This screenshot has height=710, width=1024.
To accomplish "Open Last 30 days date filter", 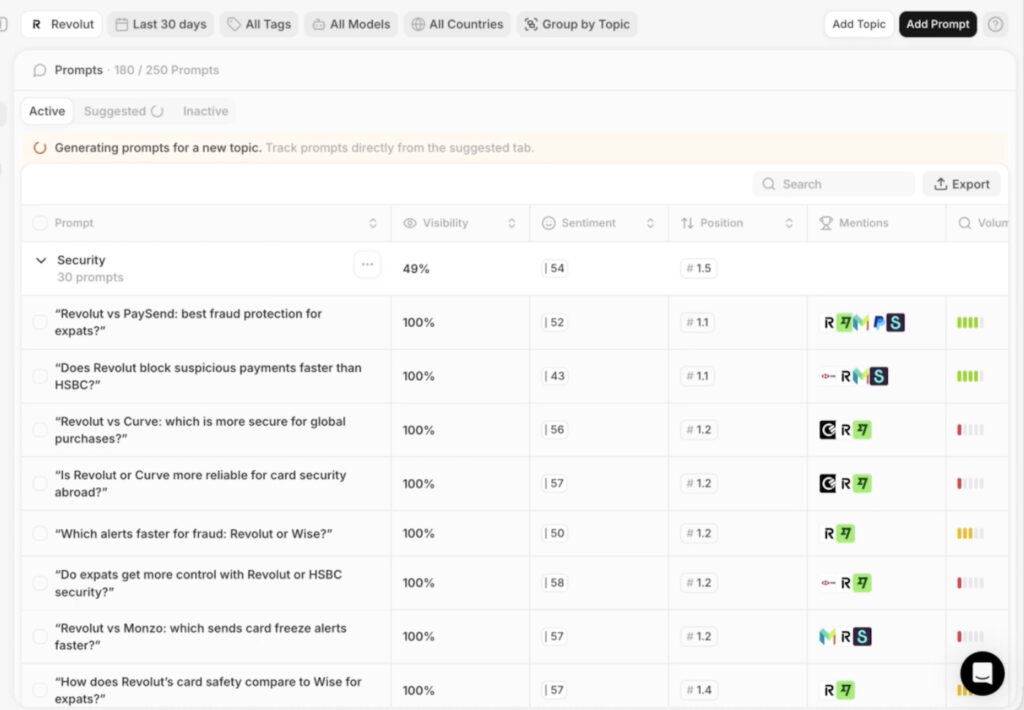I will pyautogui.click(x=161, y=24).
